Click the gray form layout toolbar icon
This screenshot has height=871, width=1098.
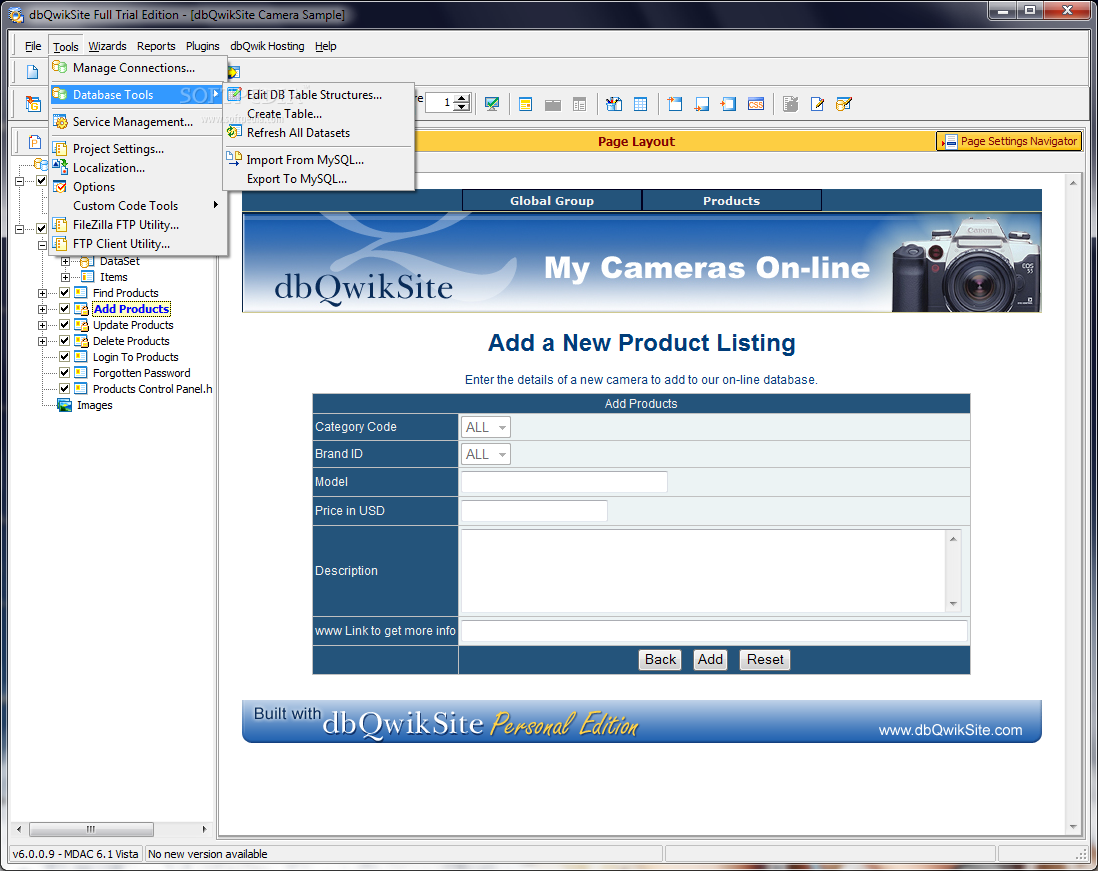[x=579, y=104]
